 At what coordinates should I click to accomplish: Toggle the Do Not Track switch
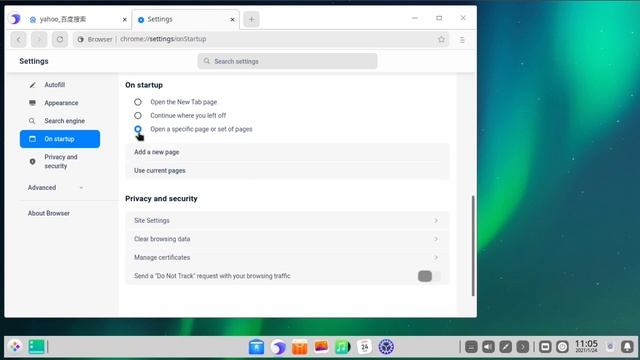(429, 276)
